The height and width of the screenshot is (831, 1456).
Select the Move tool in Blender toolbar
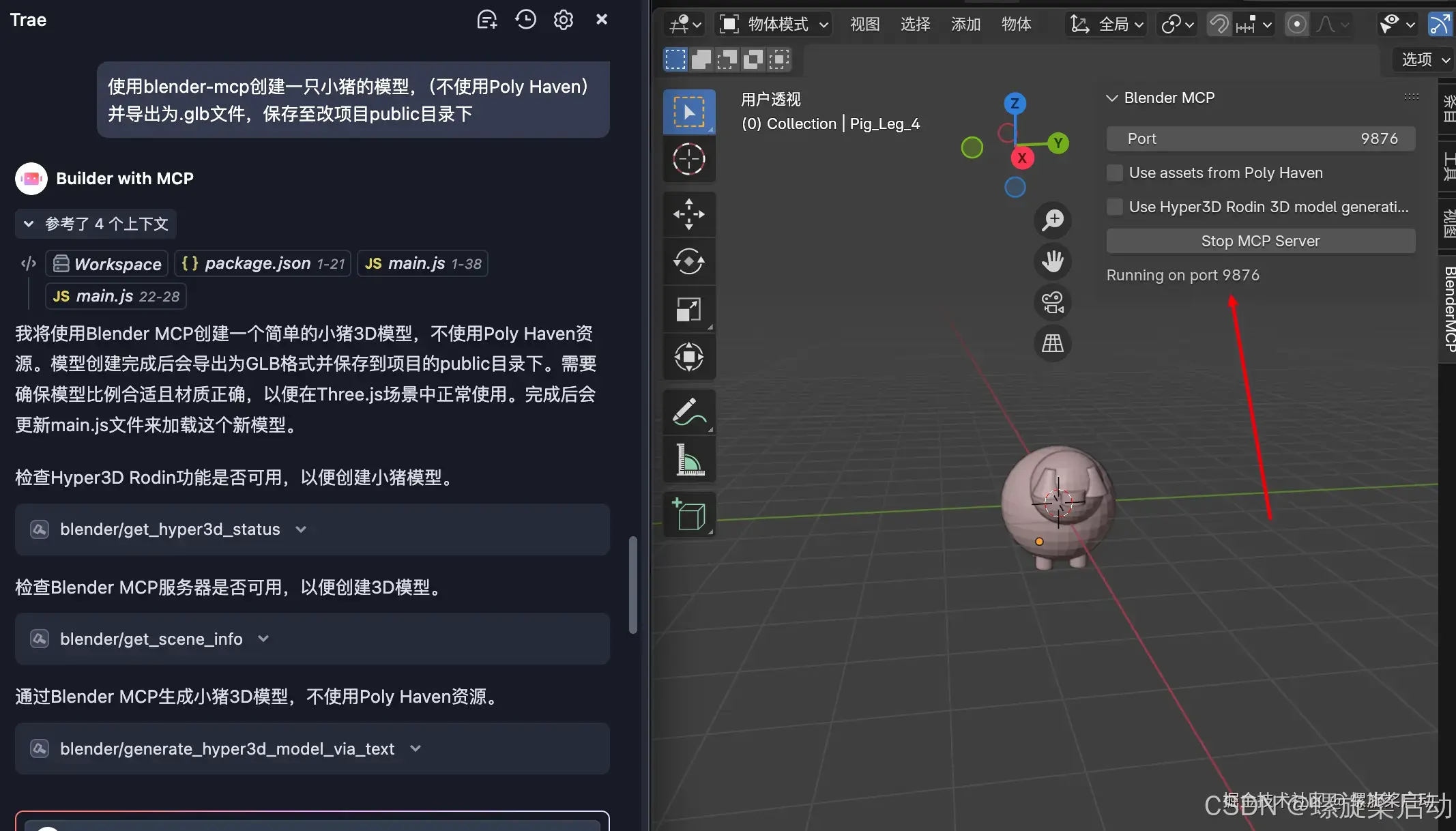click(689, 214)
